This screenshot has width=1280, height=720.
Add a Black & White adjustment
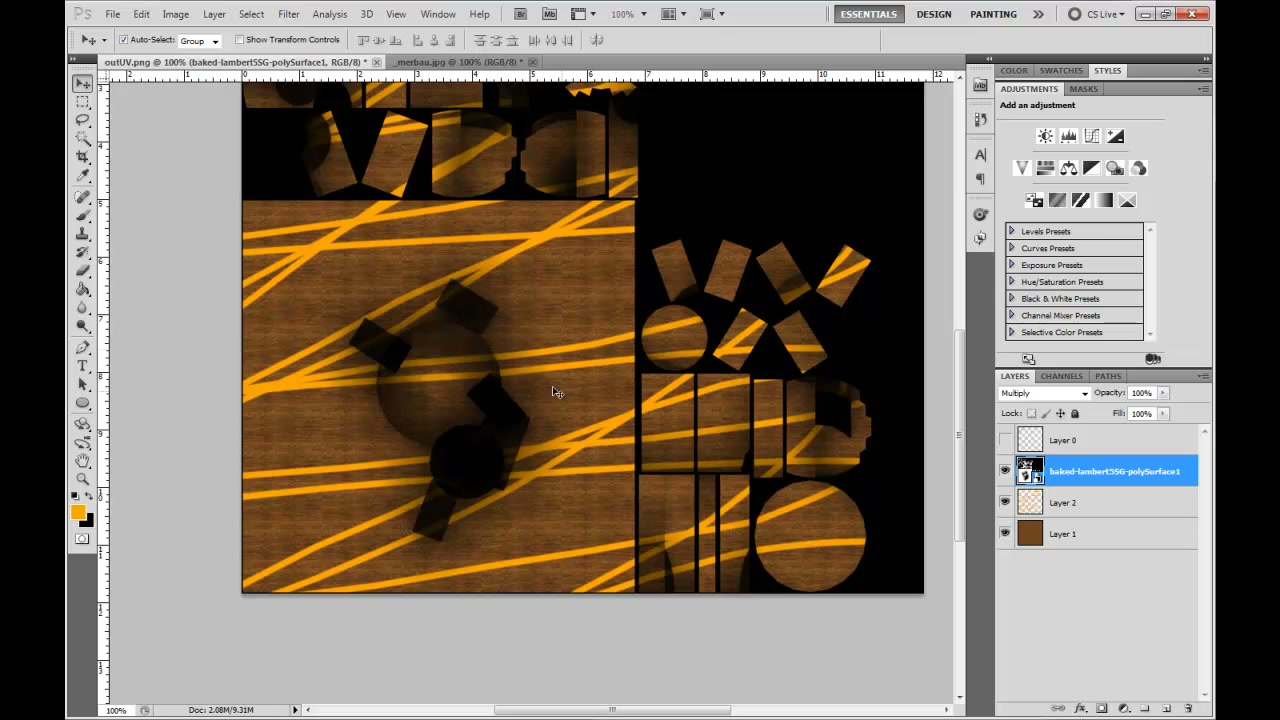(1092, 168)
